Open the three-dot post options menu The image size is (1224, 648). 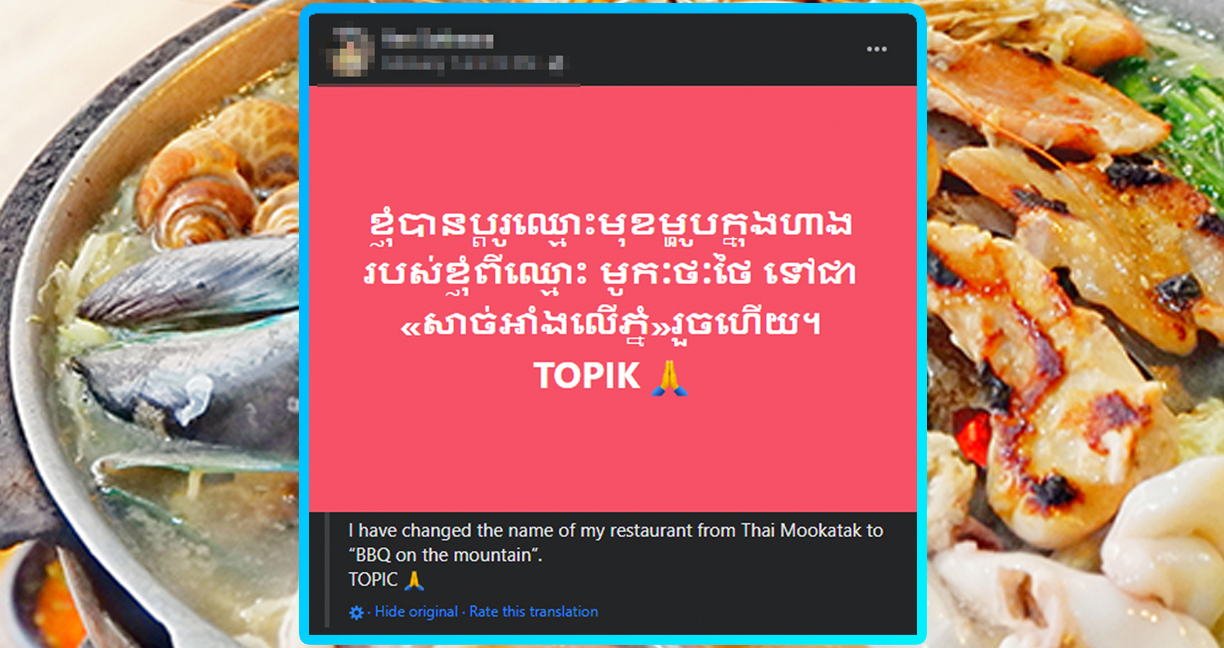pyautogui.click(x=877, y=49)
